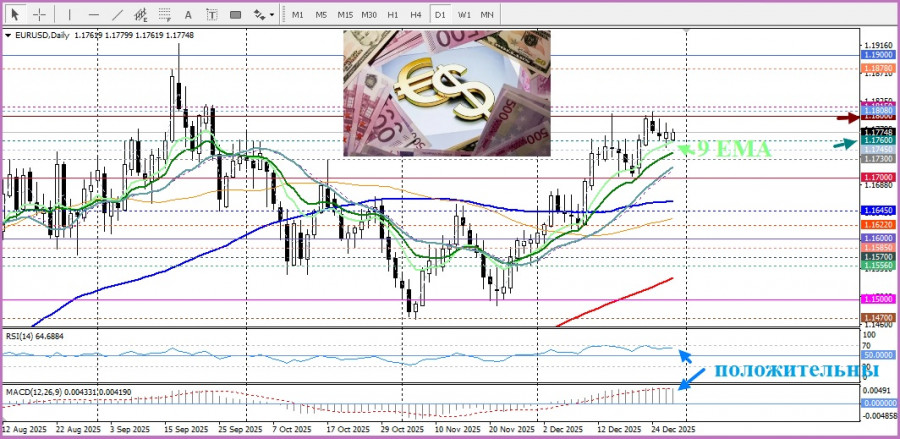Select the cursor arrow tool
This screenshot has width=900, height=439.
[15, 15]
